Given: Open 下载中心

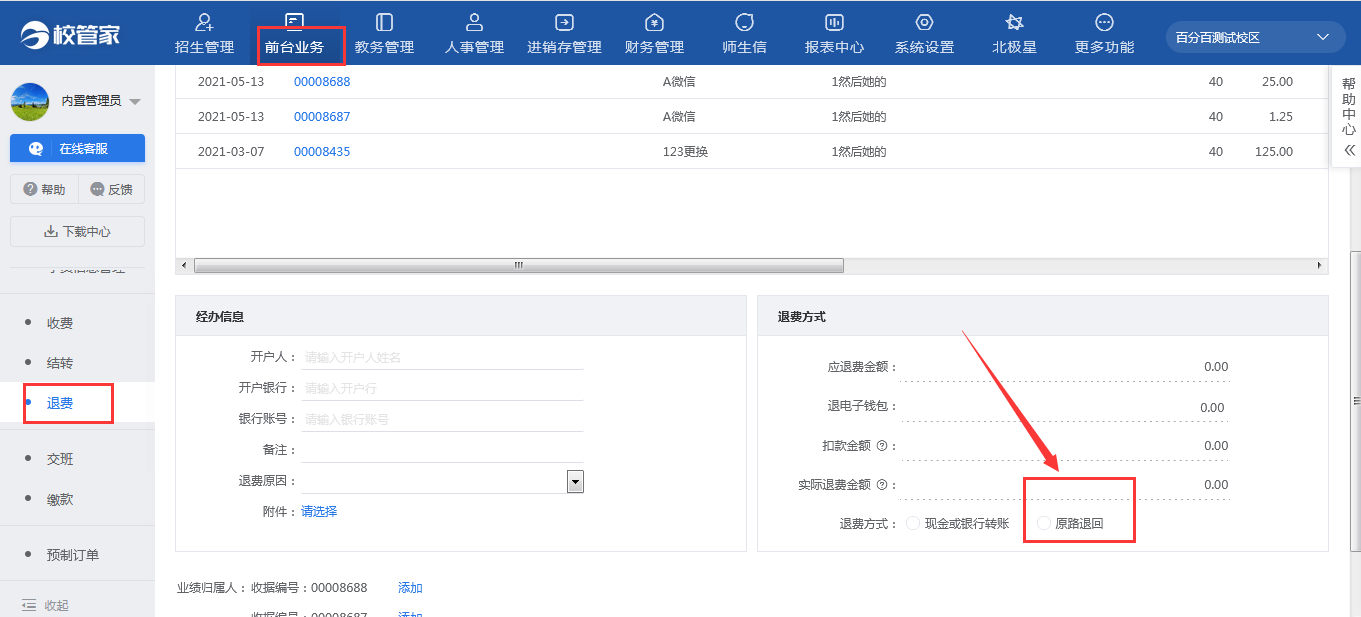Looking at the screenshot, I should click(77, 231).
